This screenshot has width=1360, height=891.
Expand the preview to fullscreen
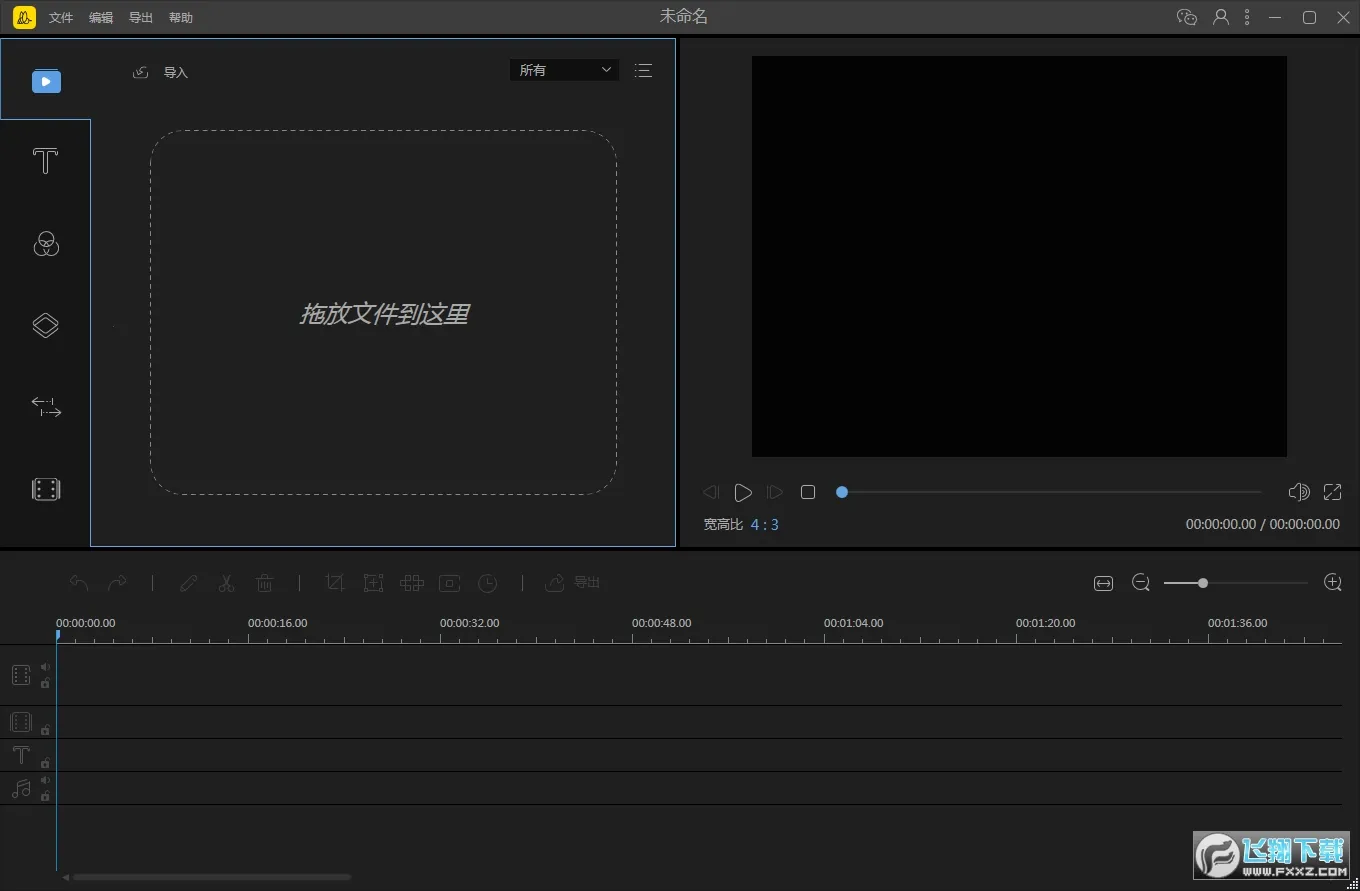(1332, 492)
